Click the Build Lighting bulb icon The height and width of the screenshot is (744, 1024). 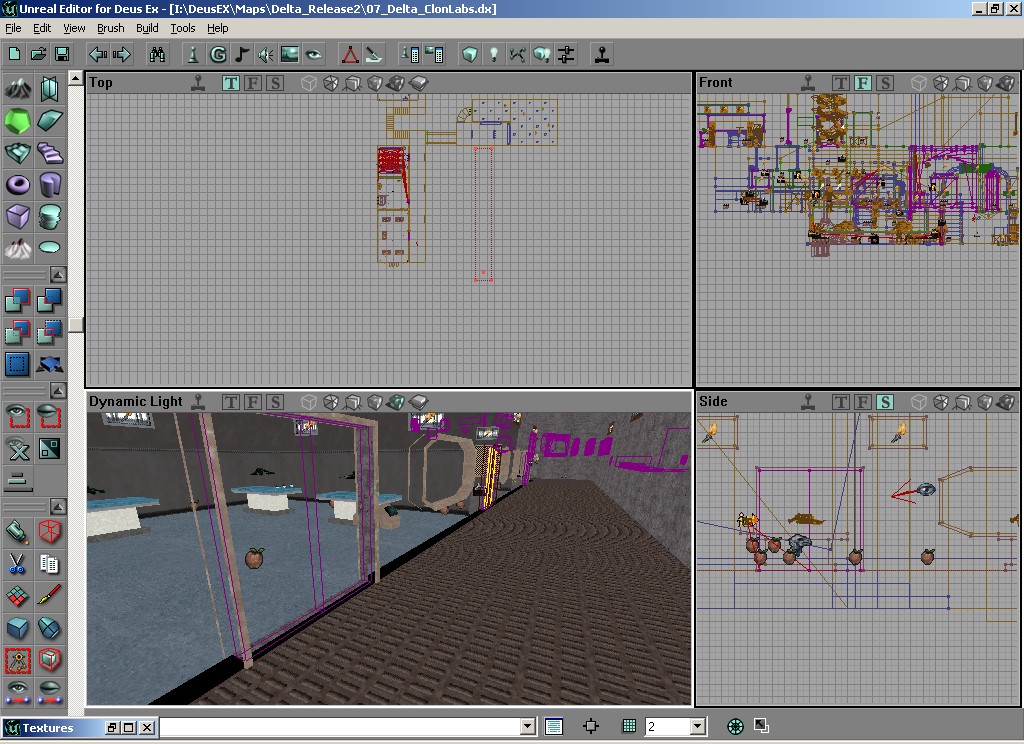(494, 54)
